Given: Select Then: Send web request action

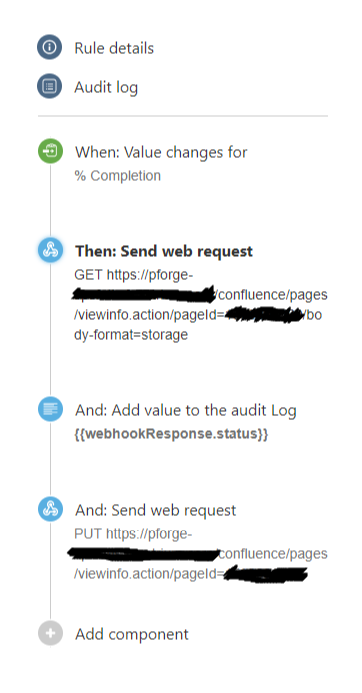Looking at the screenshot, I should tap(164, 251).
